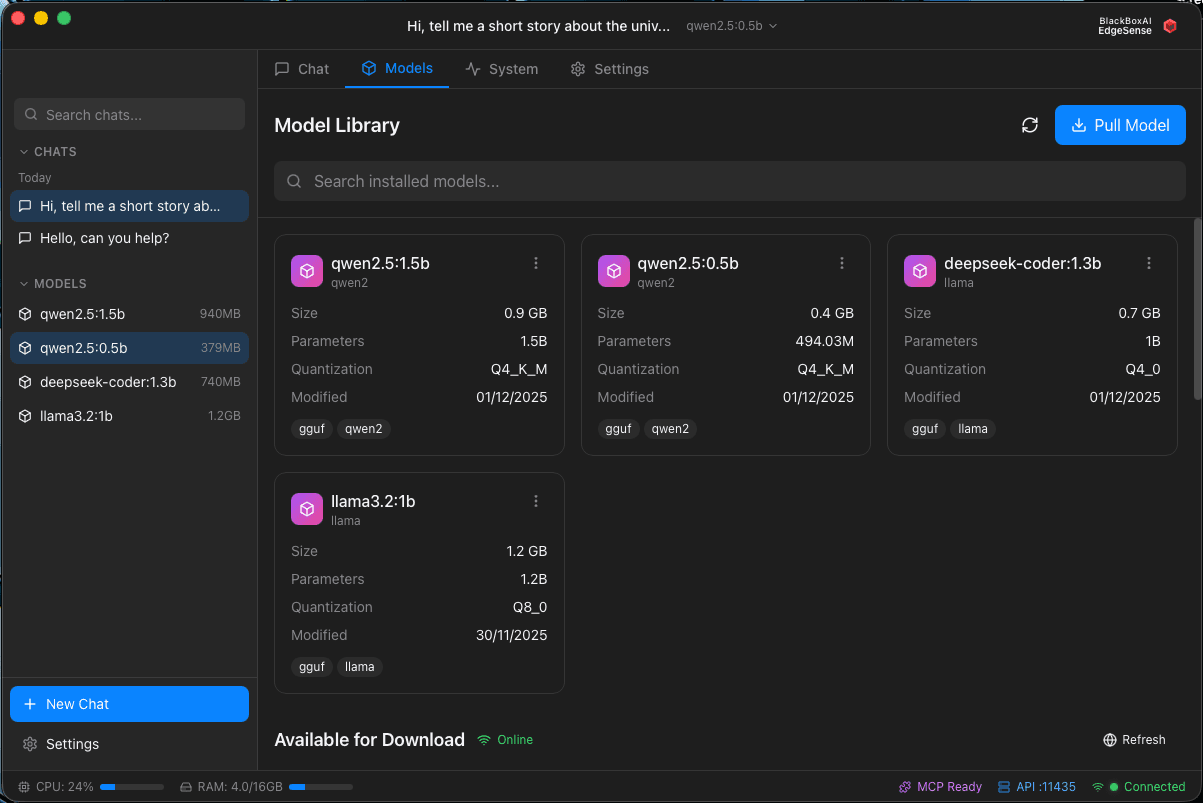Click the purple cube icon on the qwen2.5:0.5b card

(613, 271)
